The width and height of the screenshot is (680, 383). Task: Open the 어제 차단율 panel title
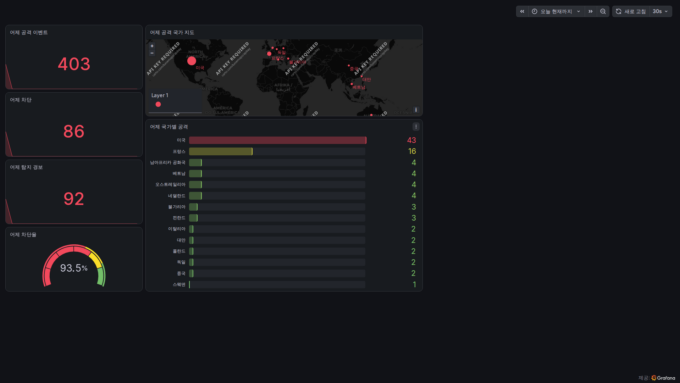pyautogui.click(x=23, y=235)
